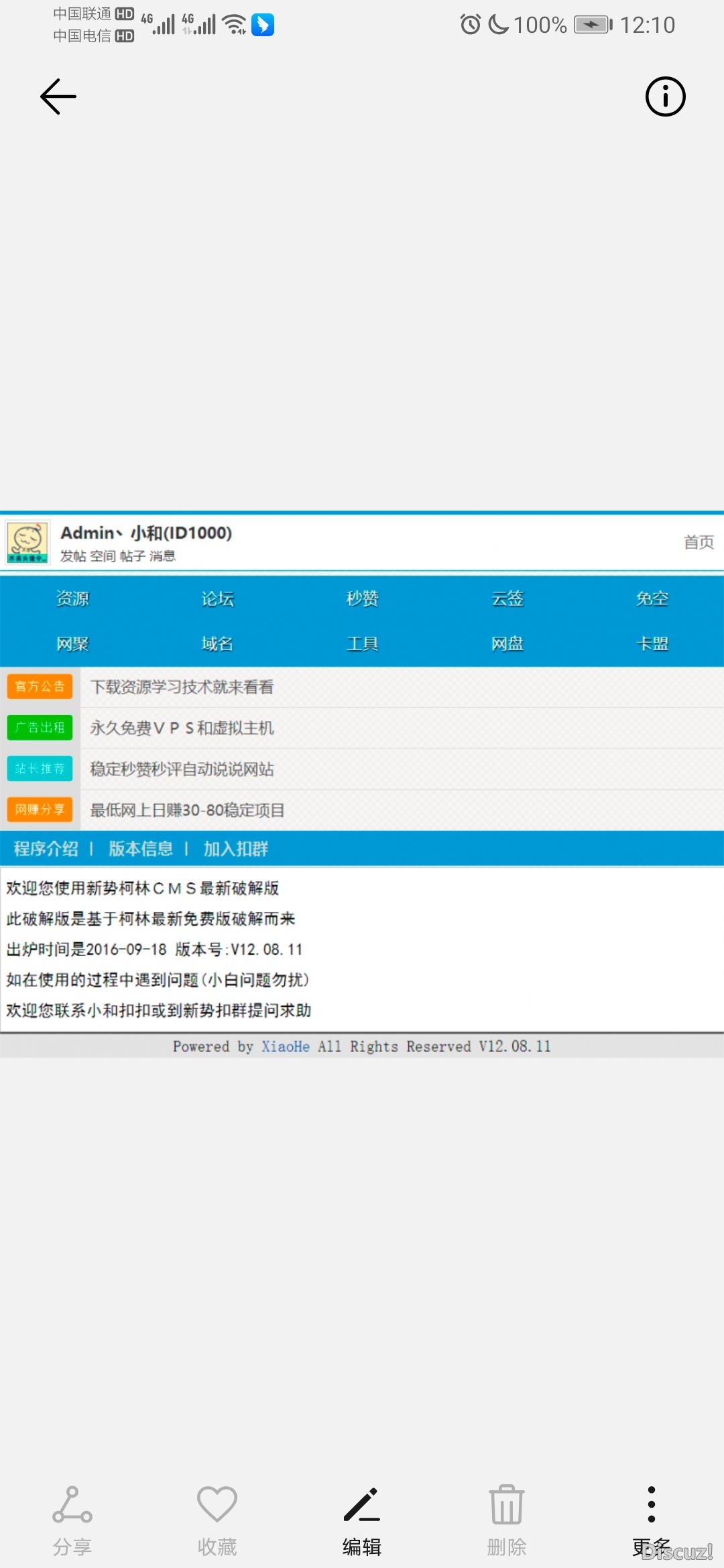724x1568 pixels.
Task: Select the 论坛 navigation item
Action: point(217,598)
